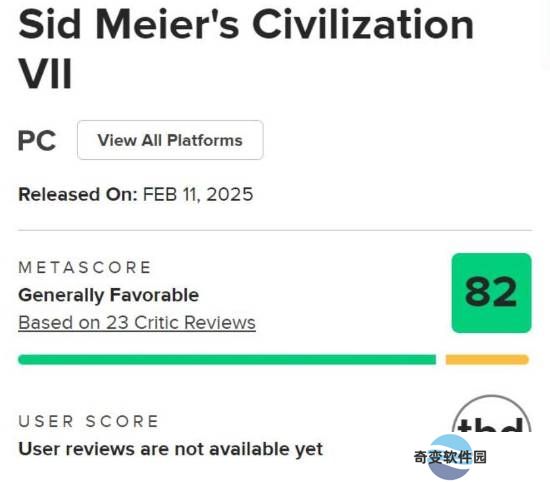The image size is (550, 482).
Task: Click the green 82 Metascore badge
Action: (x=491, y=293)
